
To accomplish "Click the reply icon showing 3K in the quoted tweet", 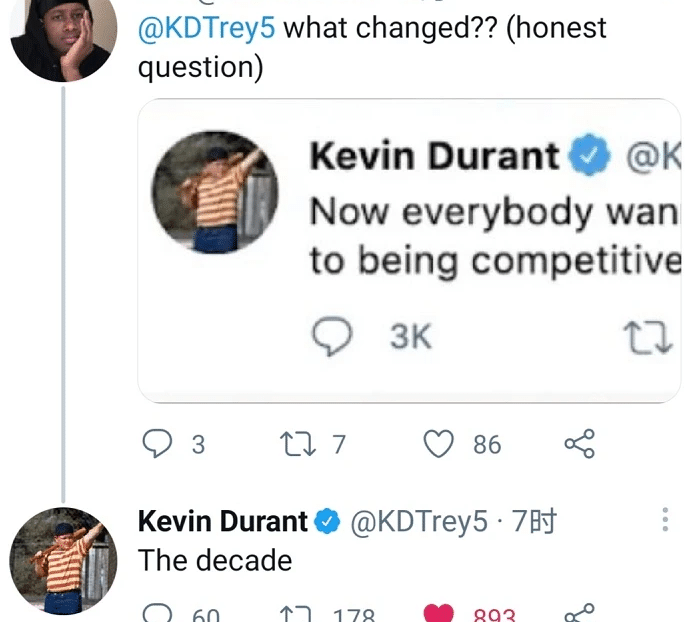I will pyautogui.click(x=332, y=337).
